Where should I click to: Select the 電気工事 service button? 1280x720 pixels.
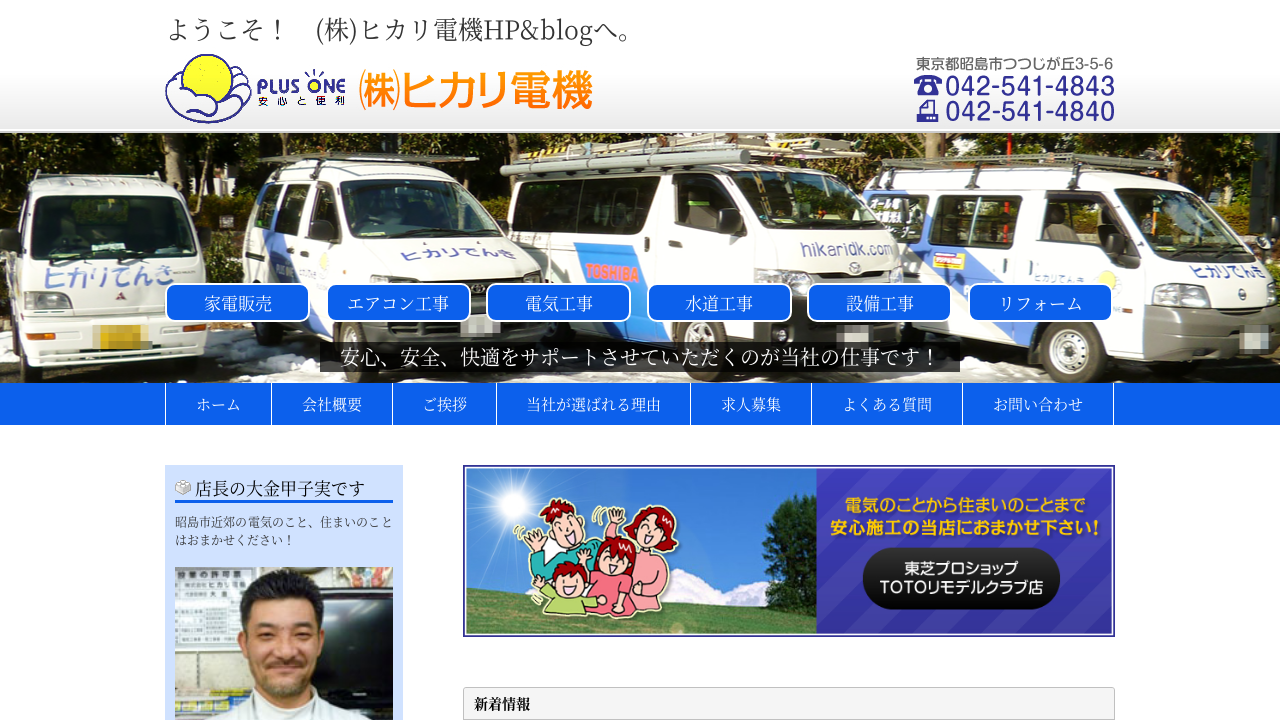(x=558, y=303)
